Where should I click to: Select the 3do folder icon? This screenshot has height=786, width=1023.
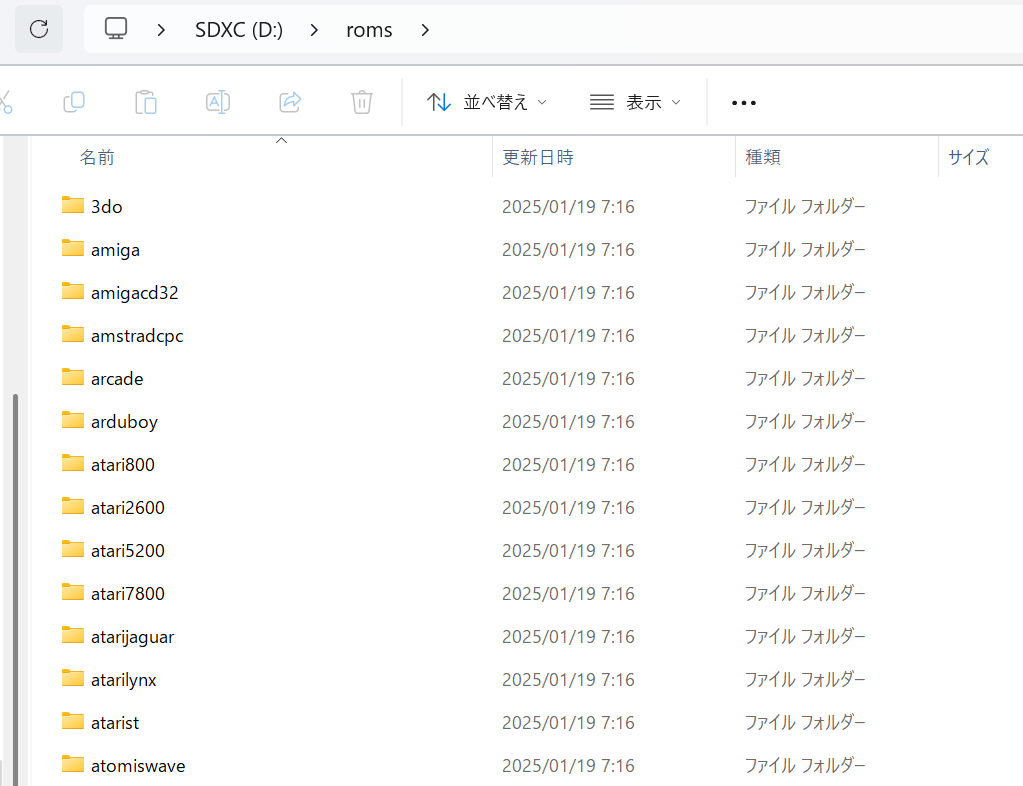click(x=73, y=205)
